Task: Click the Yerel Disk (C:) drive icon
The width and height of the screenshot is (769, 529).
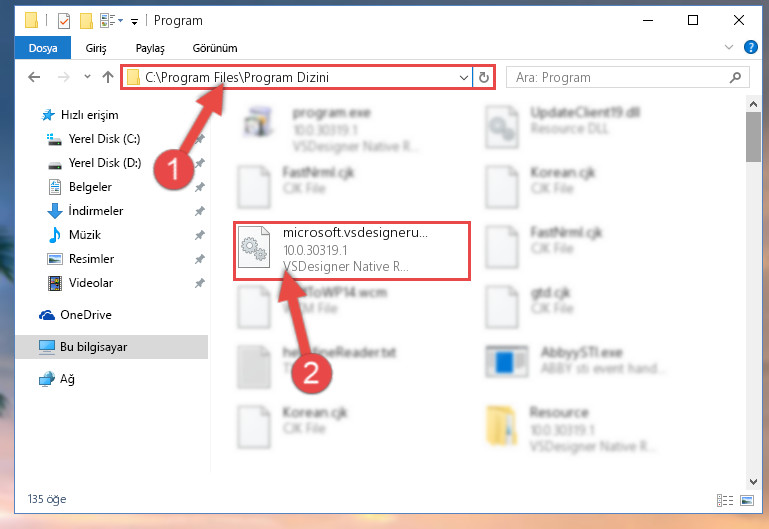Action: coord(54,139)
